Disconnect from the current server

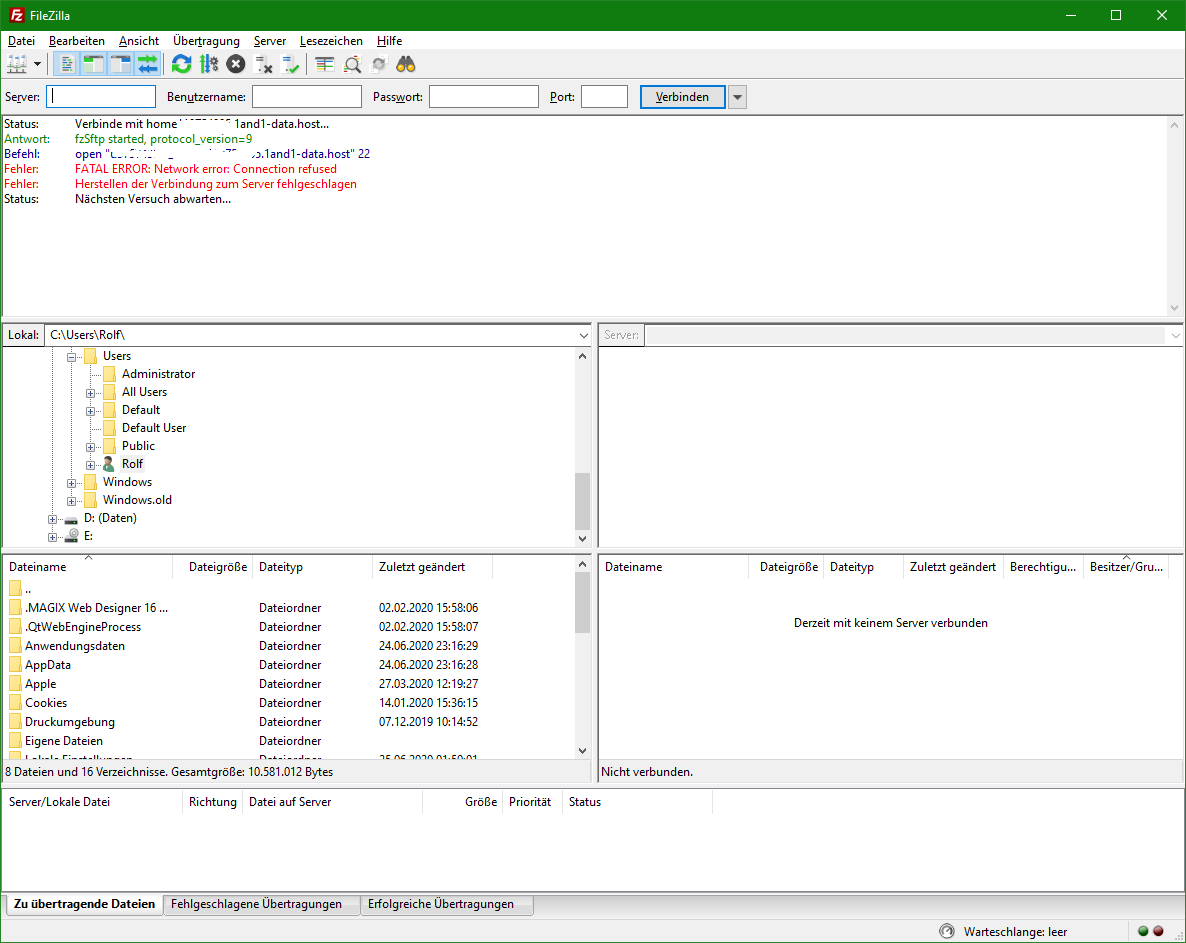(263, 64)
